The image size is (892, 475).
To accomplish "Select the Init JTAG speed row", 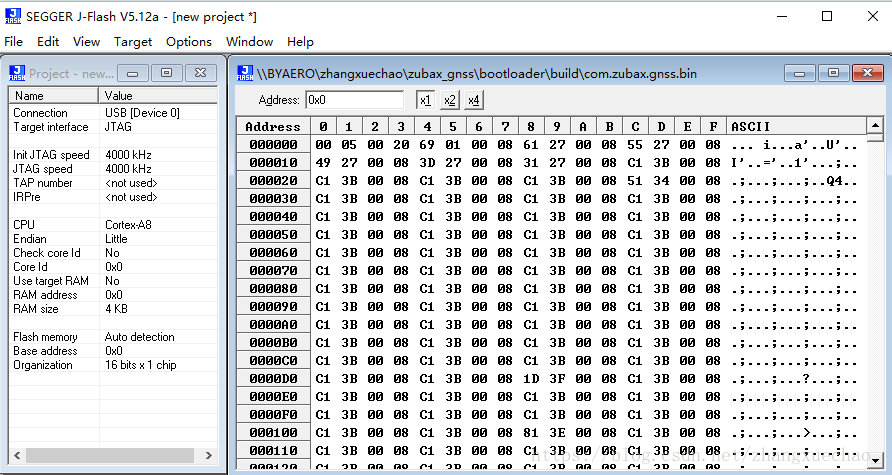I will point(113,155).
